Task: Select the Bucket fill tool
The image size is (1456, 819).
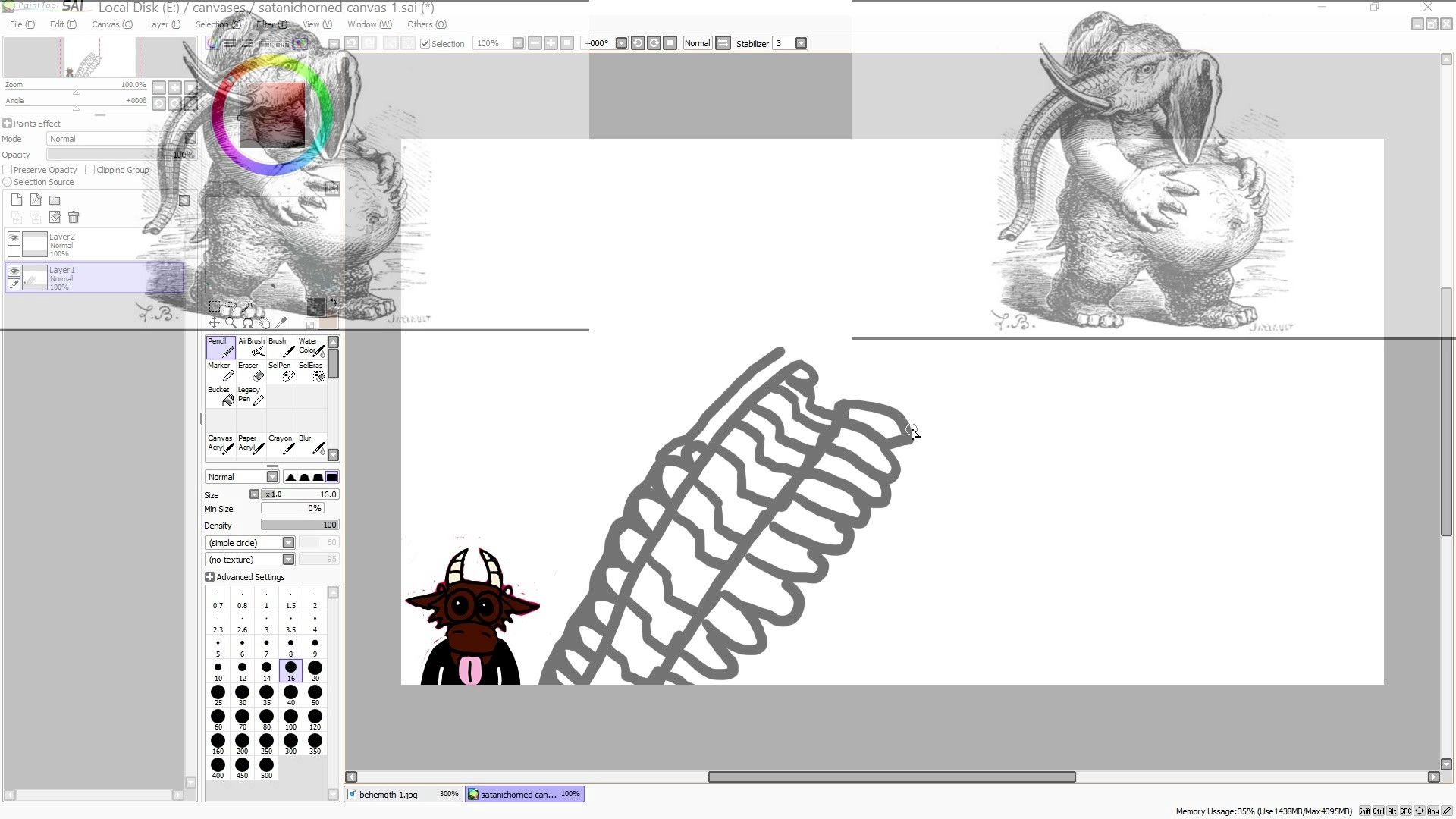Action: (x=221, y=395)
